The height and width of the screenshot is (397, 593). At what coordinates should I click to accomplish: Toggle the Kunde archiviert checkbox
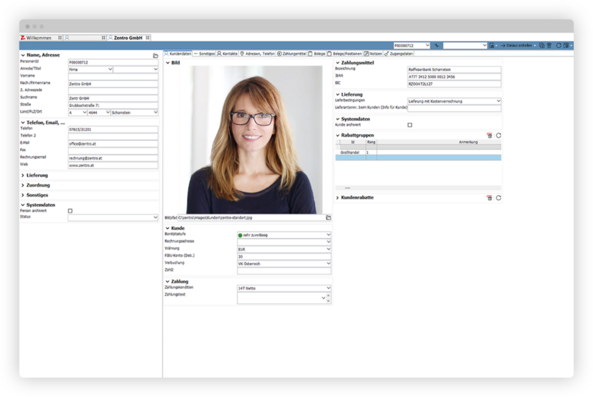pyautogui.click(x=410, y=125)
